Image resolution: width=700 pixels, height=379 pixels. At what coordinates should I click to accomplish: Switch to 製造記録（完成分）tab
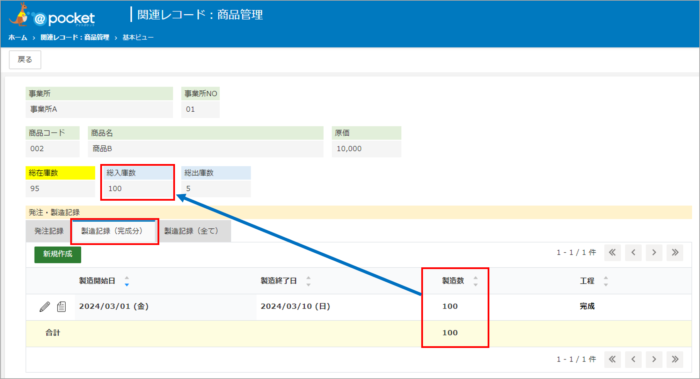tap(114, 231)
